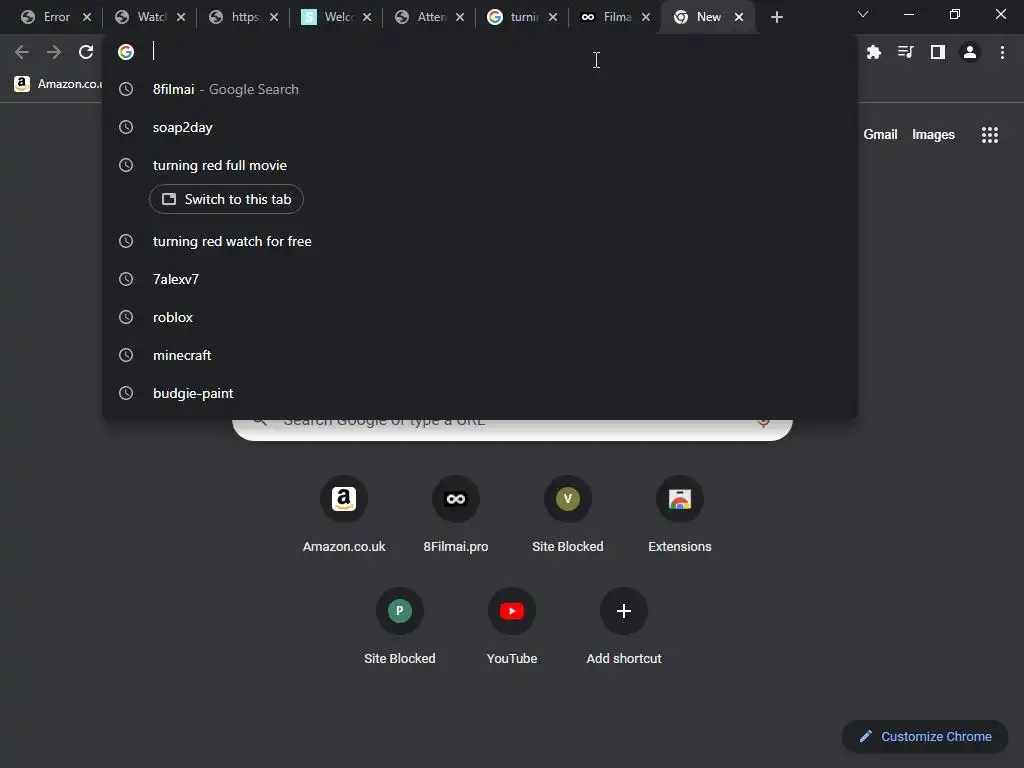
Task: Select the roblox suggestion
Action: point(480,317)
